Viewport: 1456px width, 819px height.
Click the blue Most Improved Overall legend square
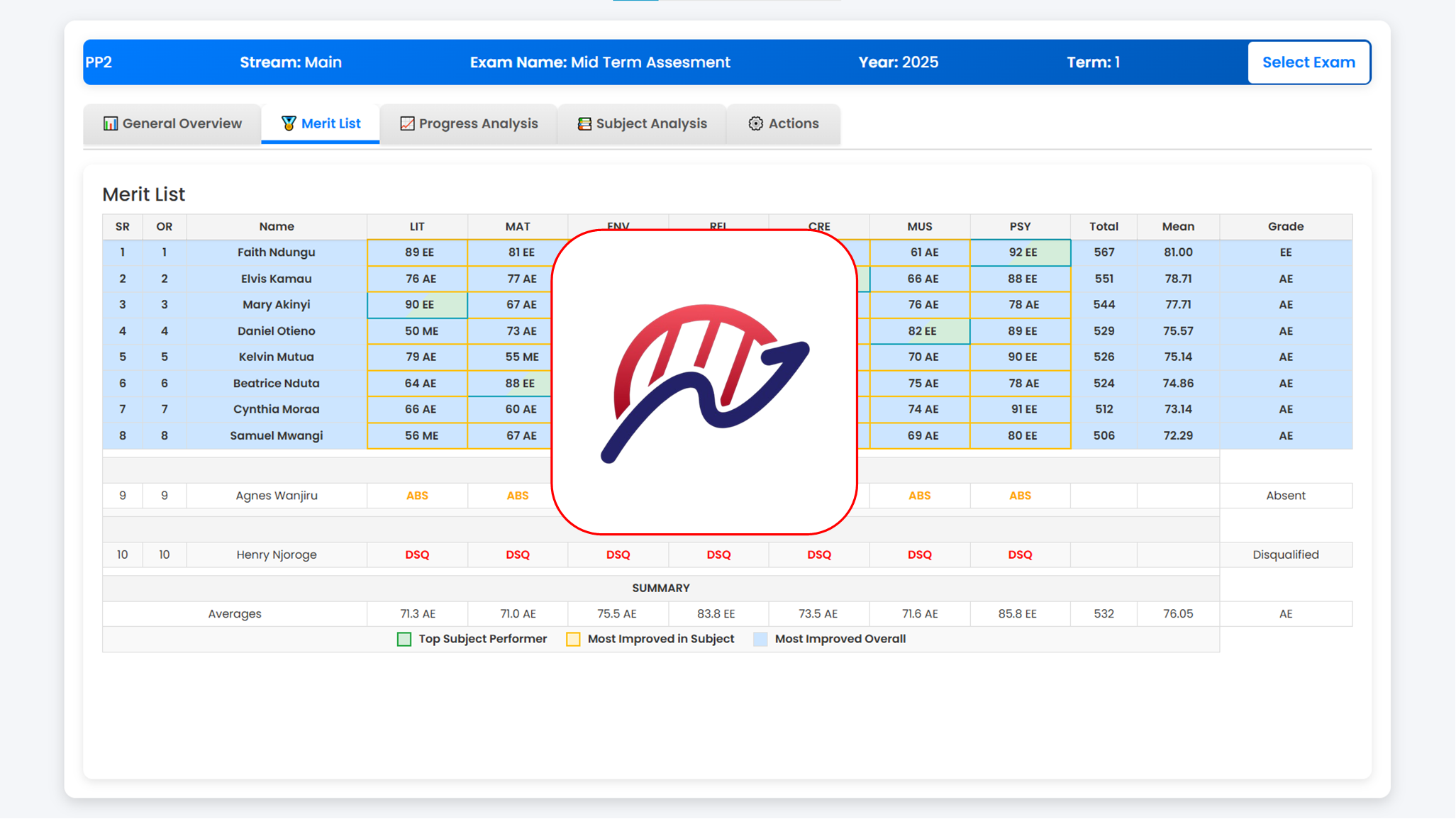click(760, 639)
